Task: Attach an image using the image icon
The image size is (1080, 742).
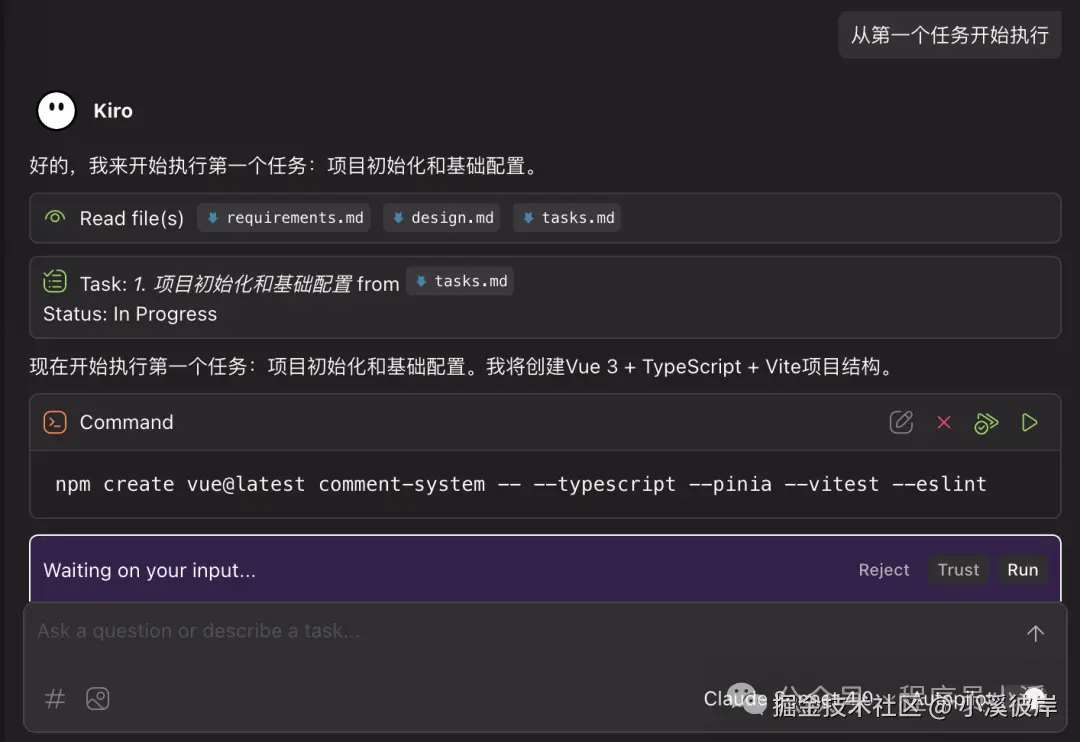Action: tap(97, 698)
